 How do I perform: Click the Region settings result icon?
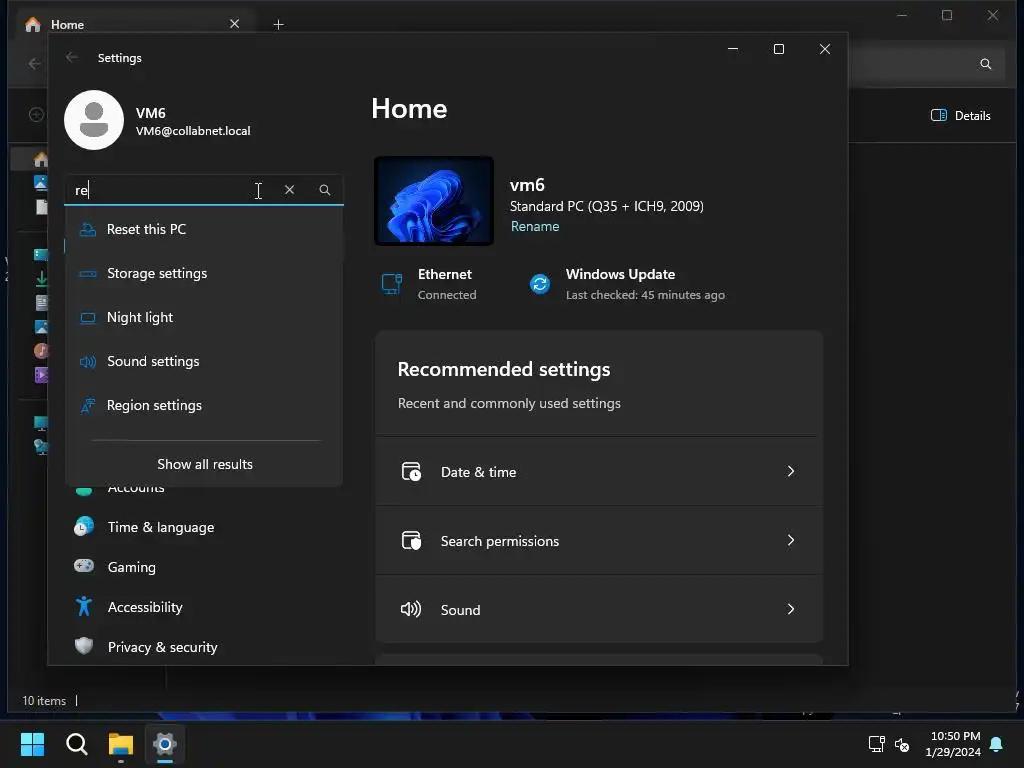pyautogui.click(x=88, y=406)
